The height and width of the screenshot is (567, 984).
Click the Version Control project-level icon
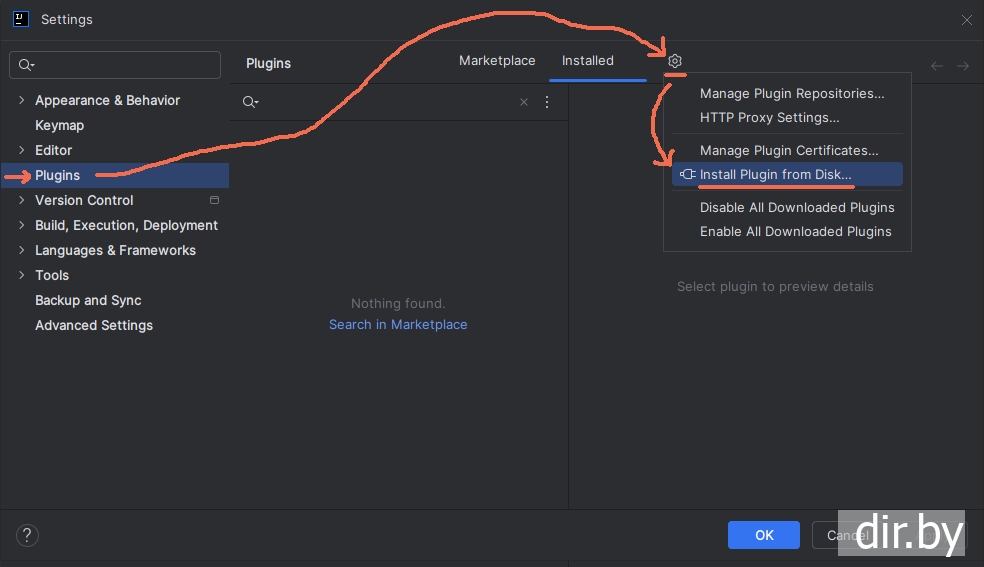coord(214,200)
